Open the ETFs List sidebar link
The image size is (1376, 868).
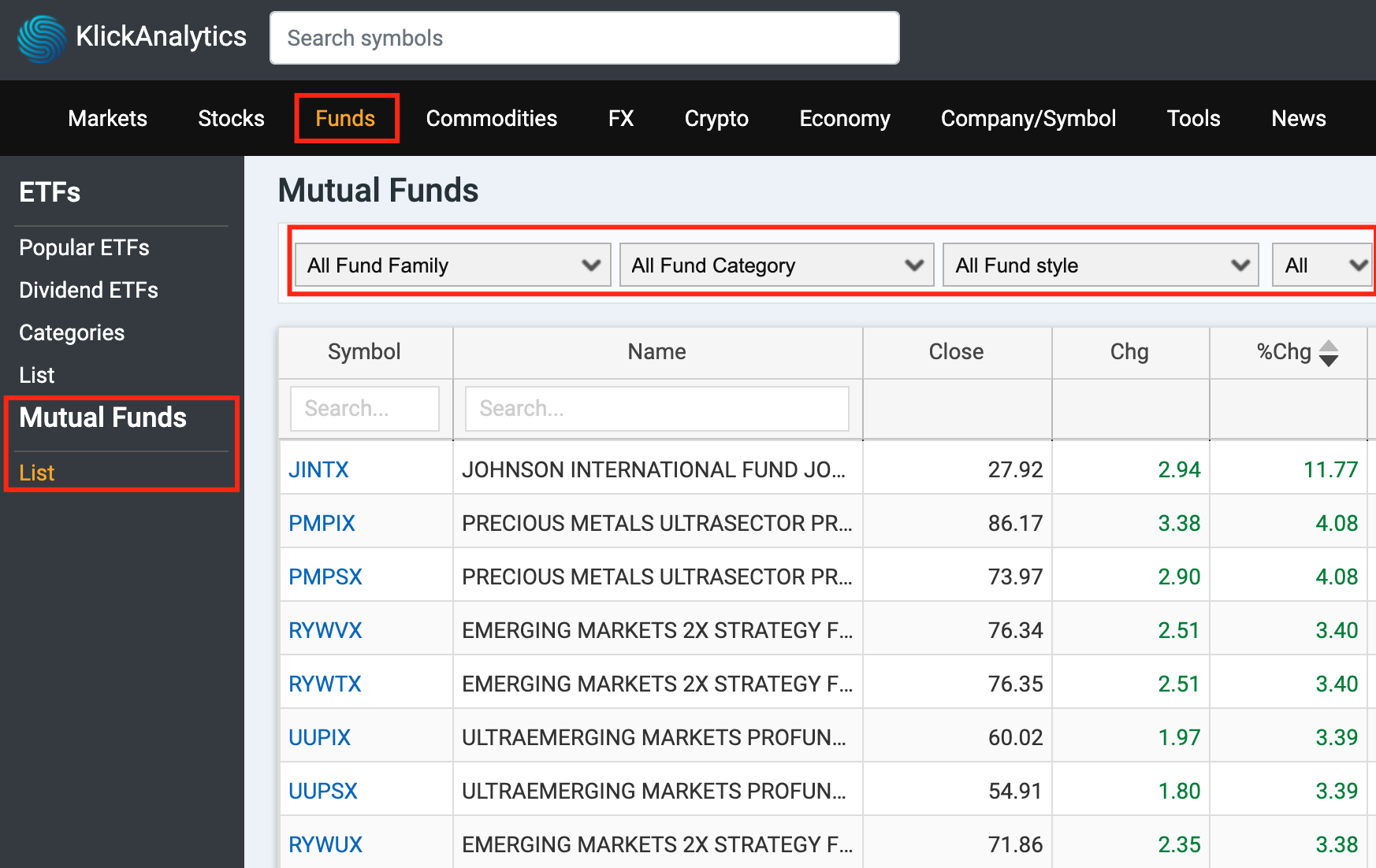click(x=36, y=375)
